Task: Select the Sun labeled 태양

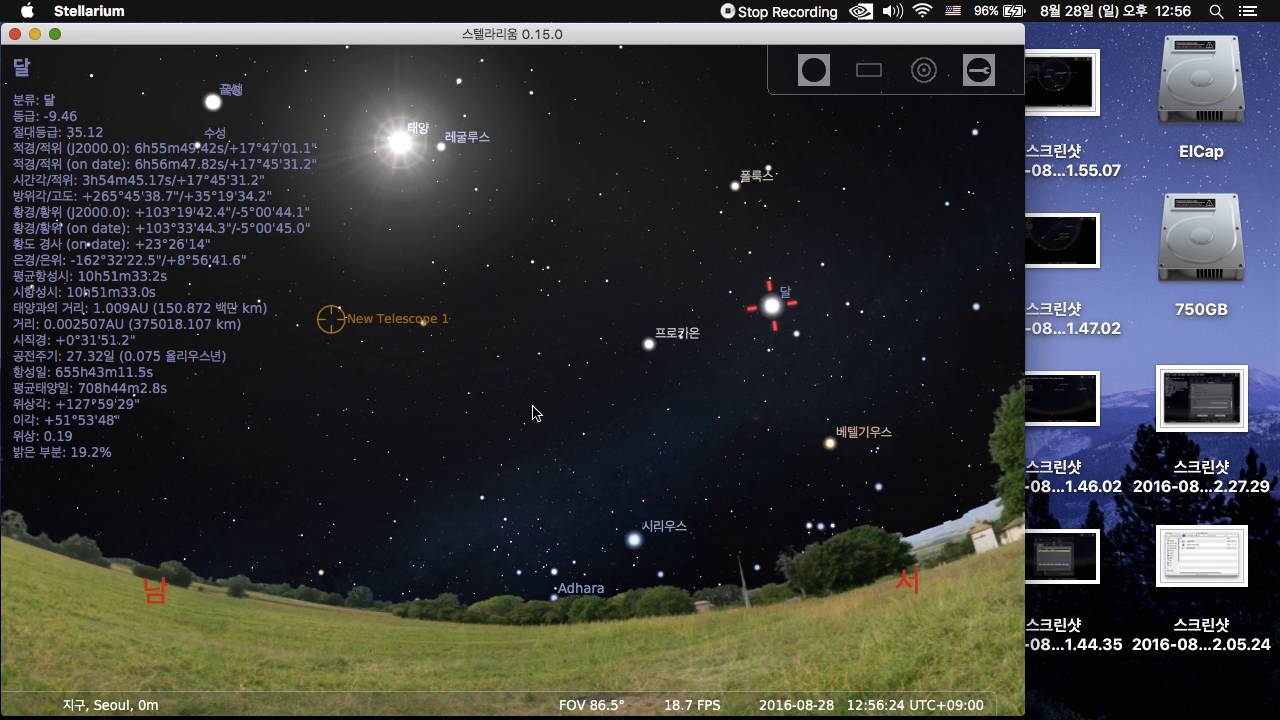Action: pos(400,143)
